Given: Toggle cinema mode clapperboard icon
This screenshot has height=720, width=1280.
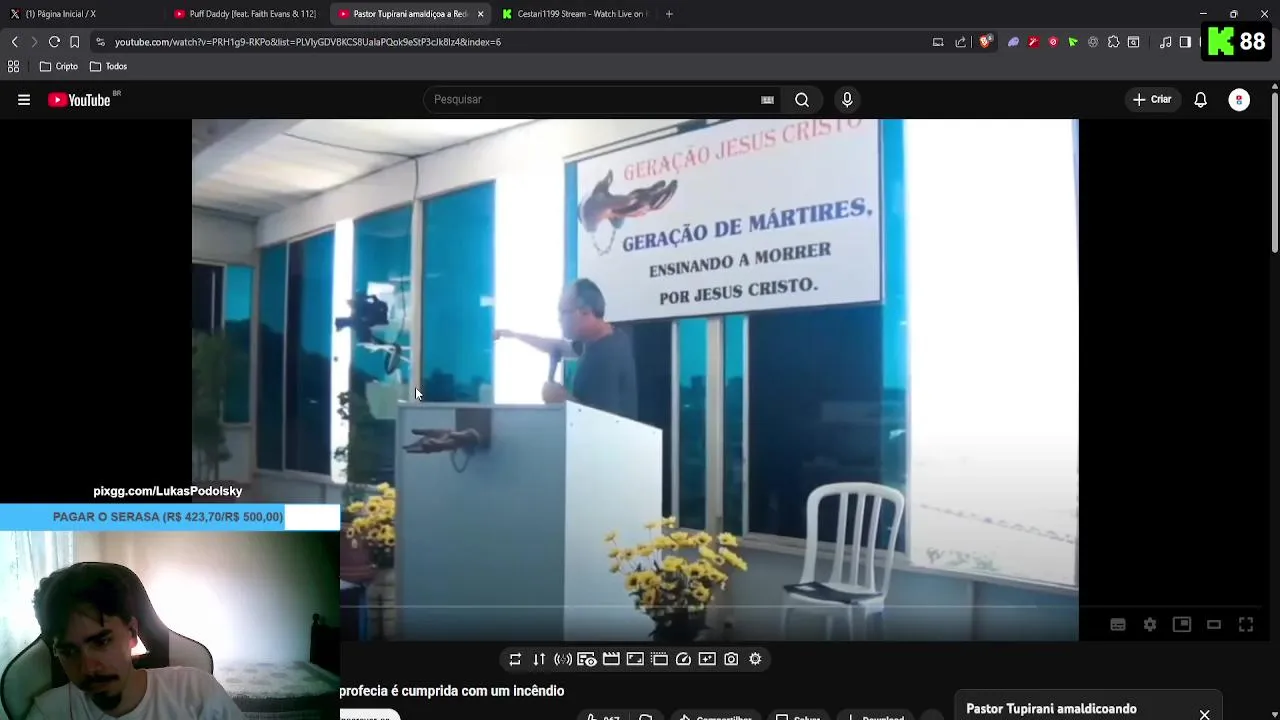Looking at the screenshot, I should pyautogui.click(x=611, y=659).
